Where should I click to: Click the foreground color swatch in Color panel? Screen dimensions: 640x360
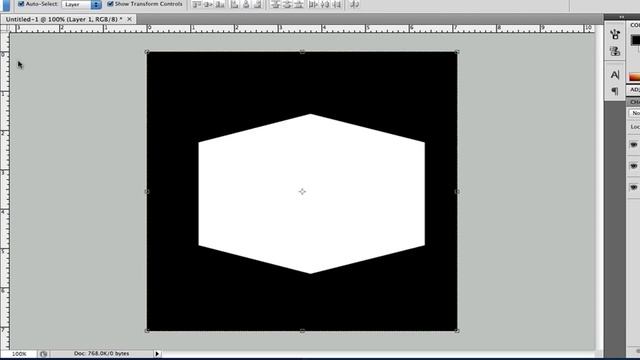[x=635, y=40]
